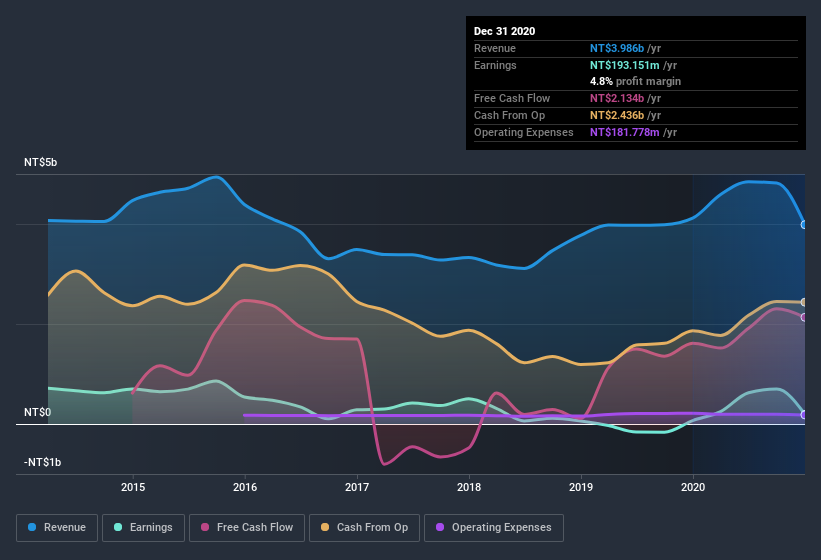This screenshot has width=821, height=560.
Task: Click the NT$3.986b revenue value
Action: pyautogui.click(x=617, y=48)
